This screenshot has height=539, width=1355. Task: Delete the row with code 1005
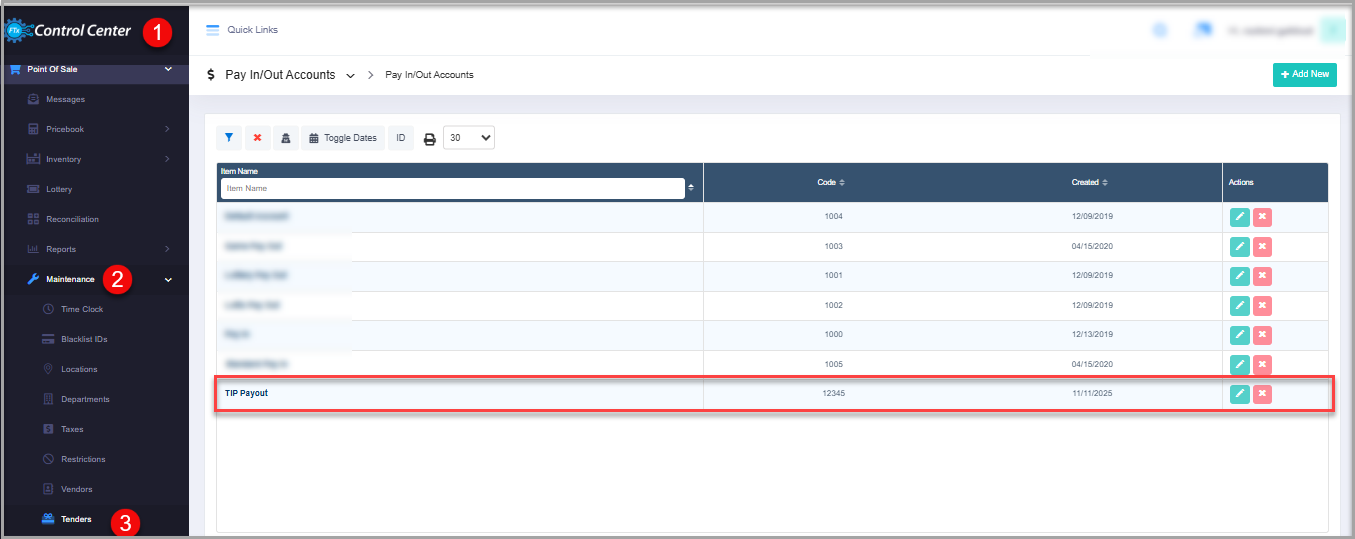point(1262,365)
